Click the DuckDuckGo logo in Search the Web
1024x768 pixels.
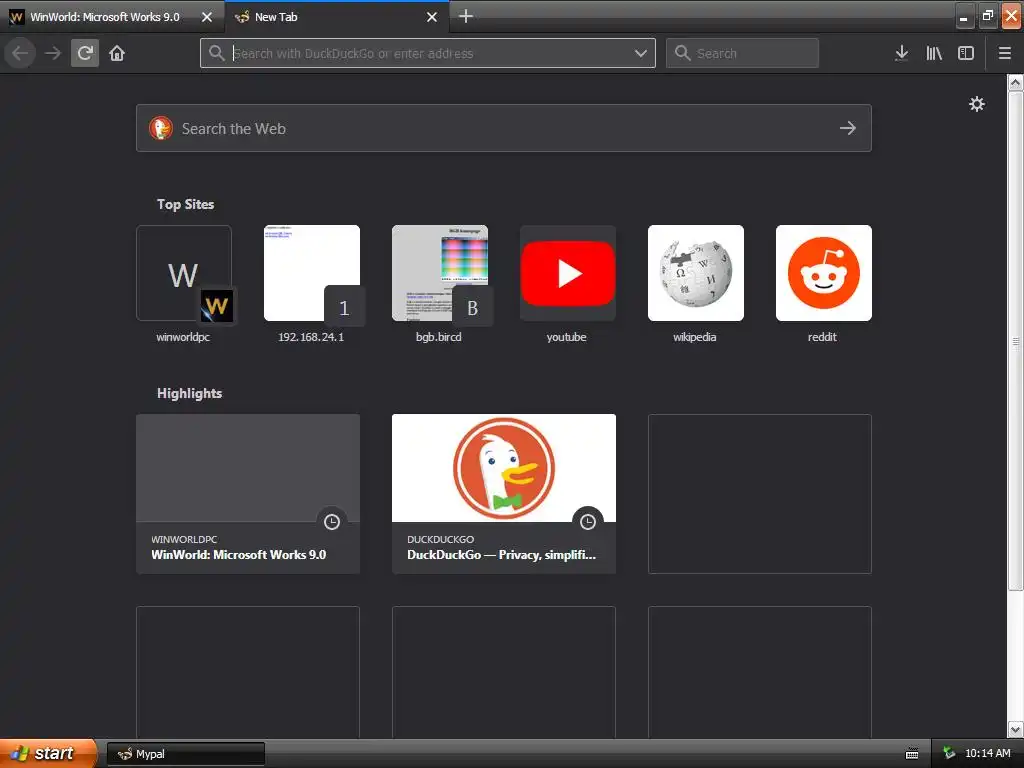161,128
